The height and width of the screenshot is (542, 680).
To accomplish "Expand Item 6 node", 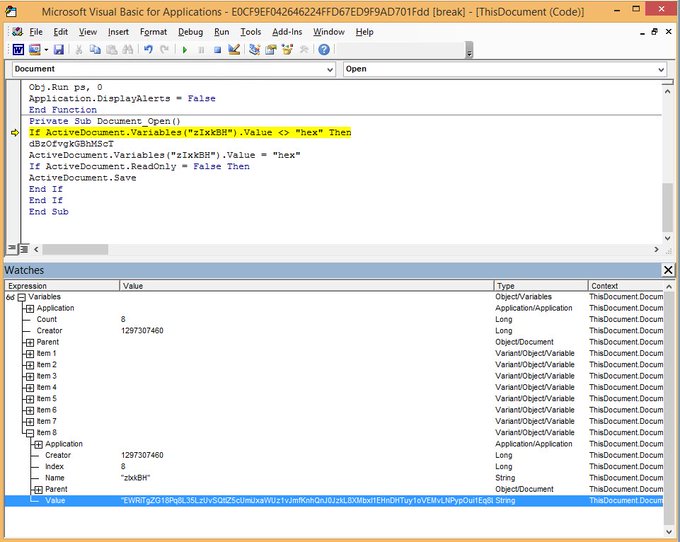I will pos(29,410).
